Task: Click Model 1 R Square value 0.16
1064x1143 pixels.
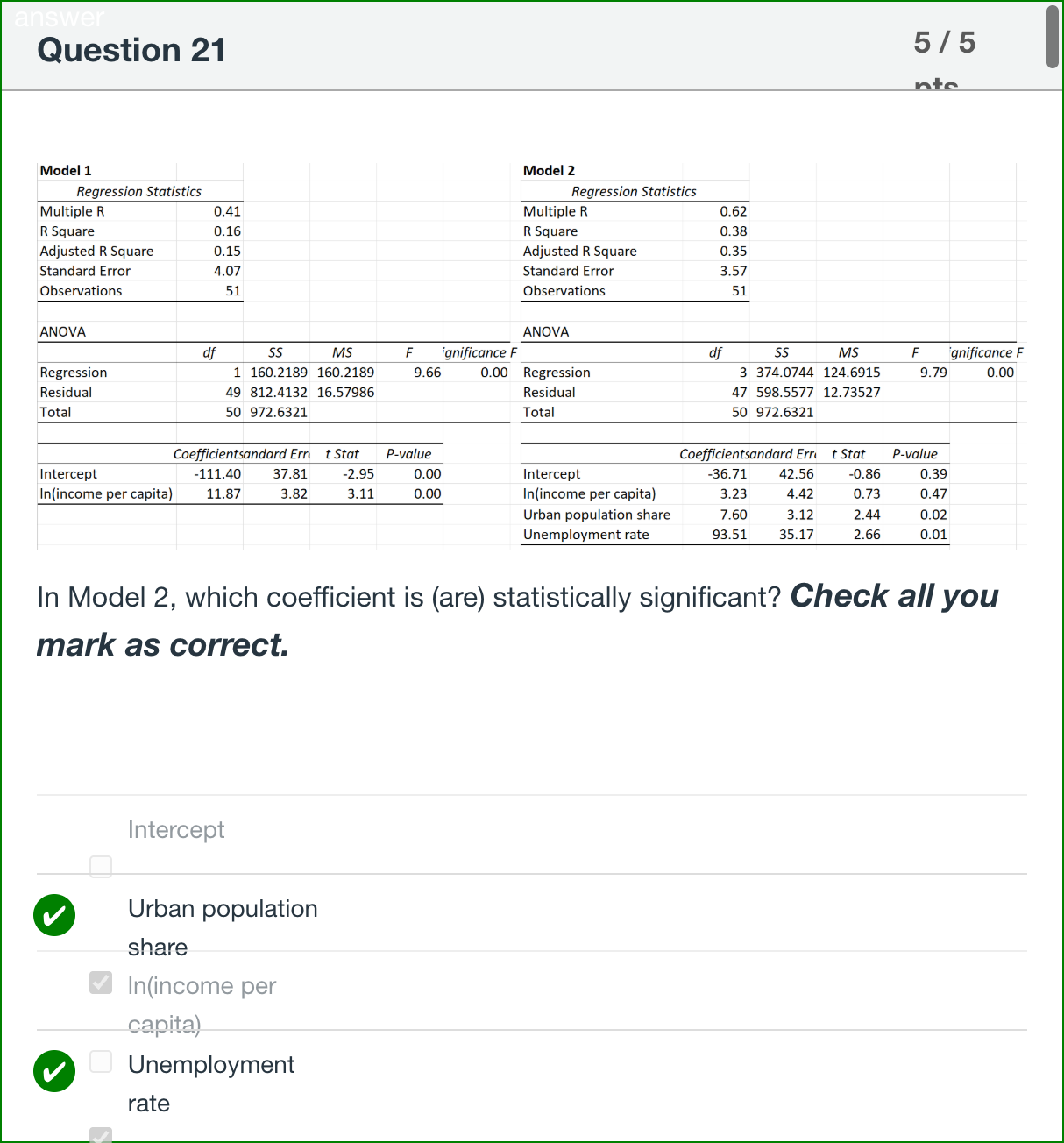Action: (x=227, y=231)
